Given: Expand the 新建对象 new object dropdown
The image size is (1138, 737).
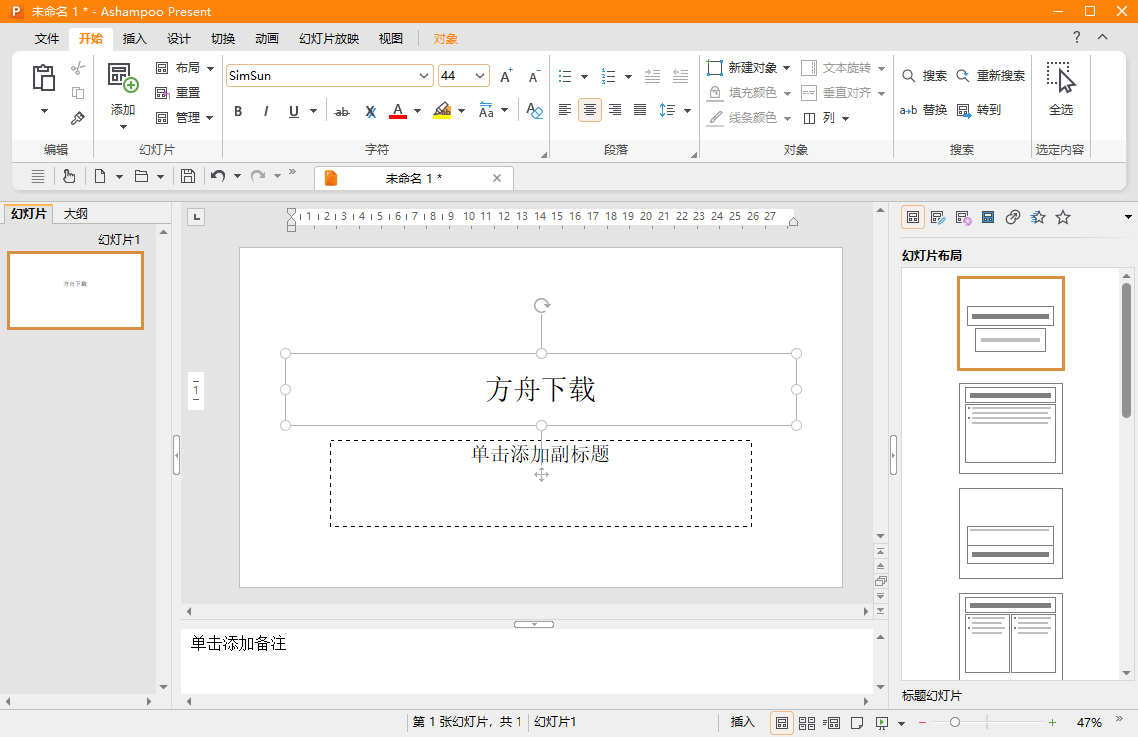Looking at the screenshot, I should (786, 68).
